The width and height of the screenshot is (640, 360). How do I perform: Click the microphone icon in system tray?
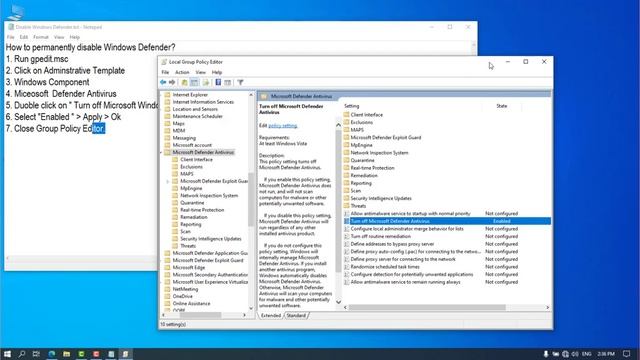pos(546,354)
